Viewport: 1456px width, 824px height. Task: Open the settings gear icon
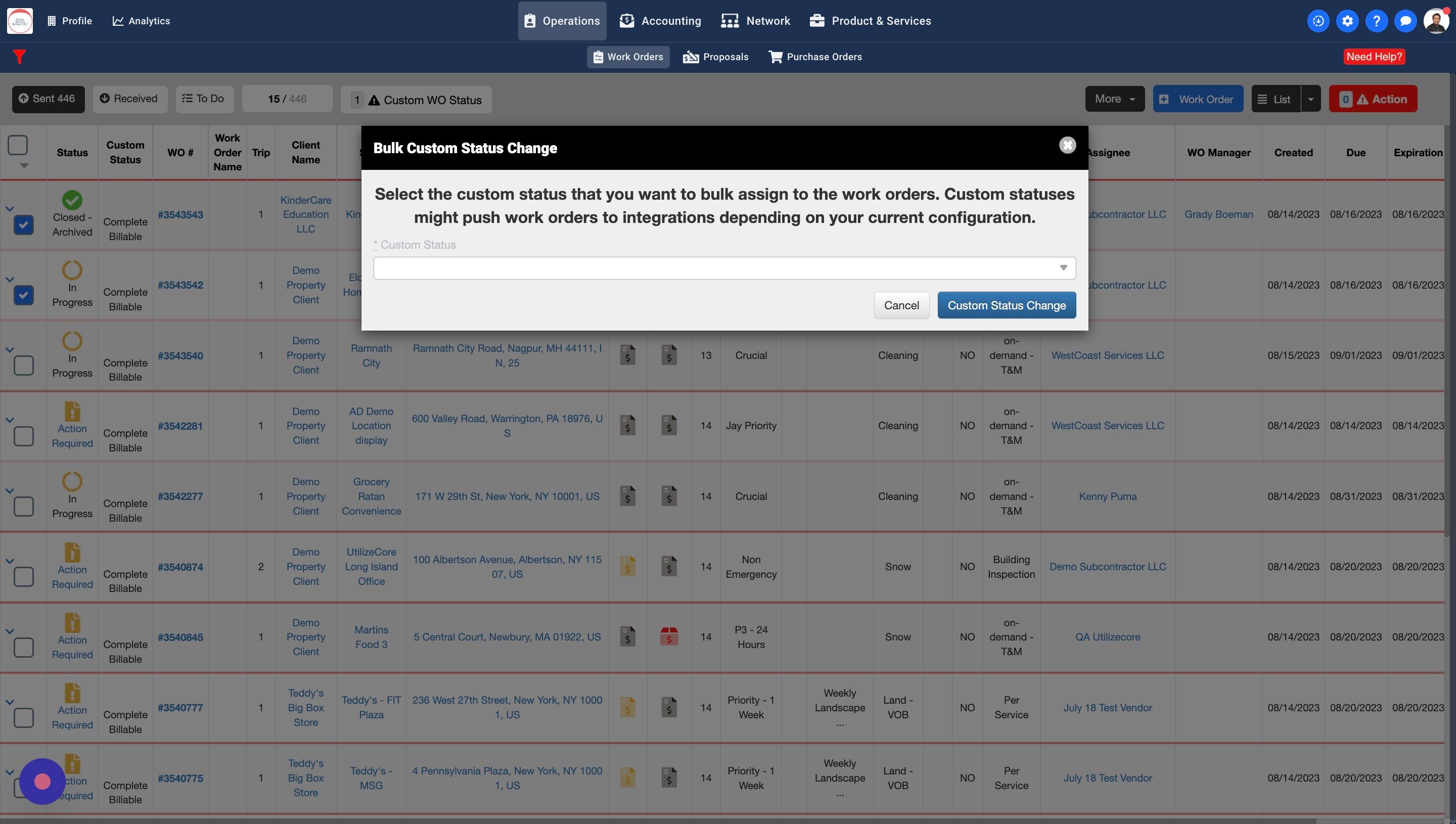pos(1347,21)
